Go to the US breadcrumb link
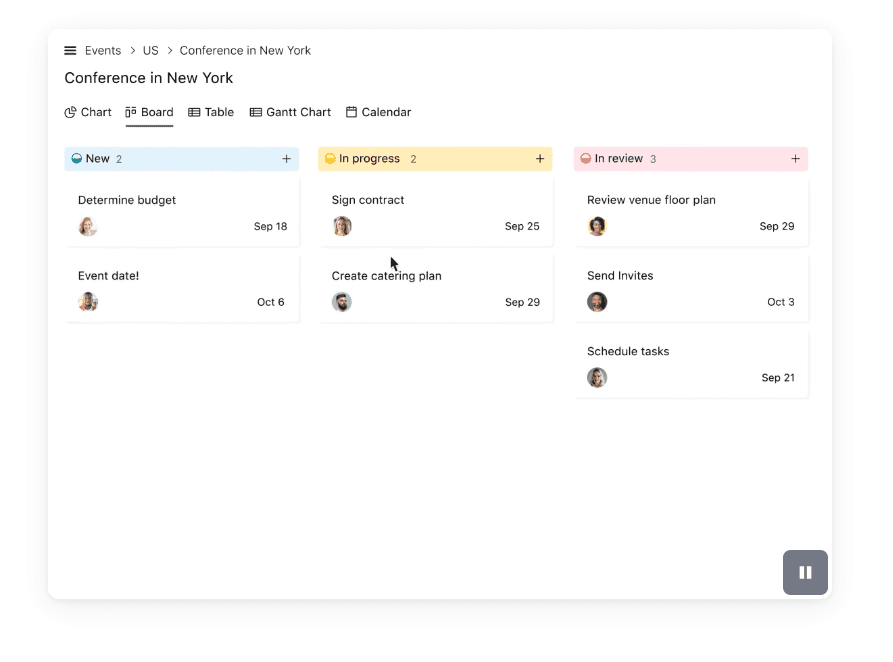The height and width of the screenshot is (662, 893). click(150, 51)
